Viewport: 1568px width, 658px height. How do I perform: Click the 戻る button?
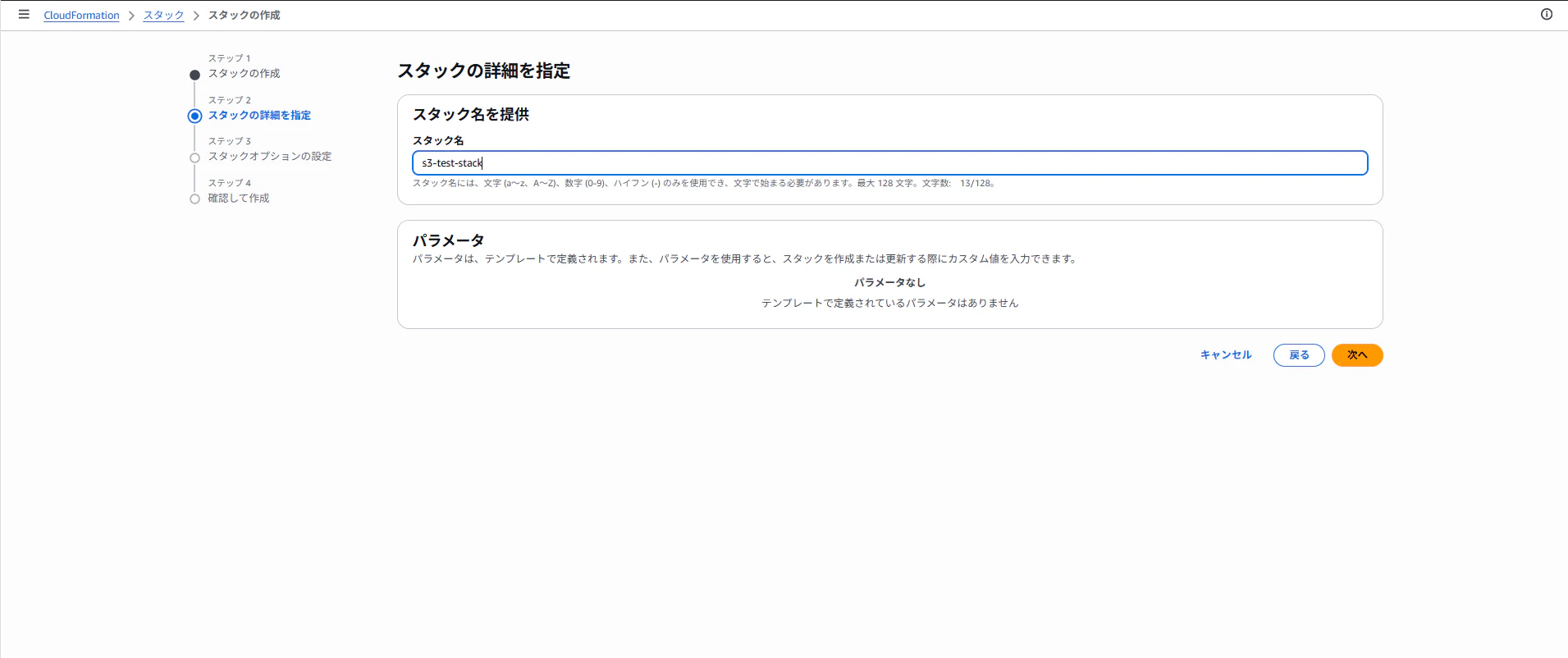pyautogui.click(x=1299, y=355)
